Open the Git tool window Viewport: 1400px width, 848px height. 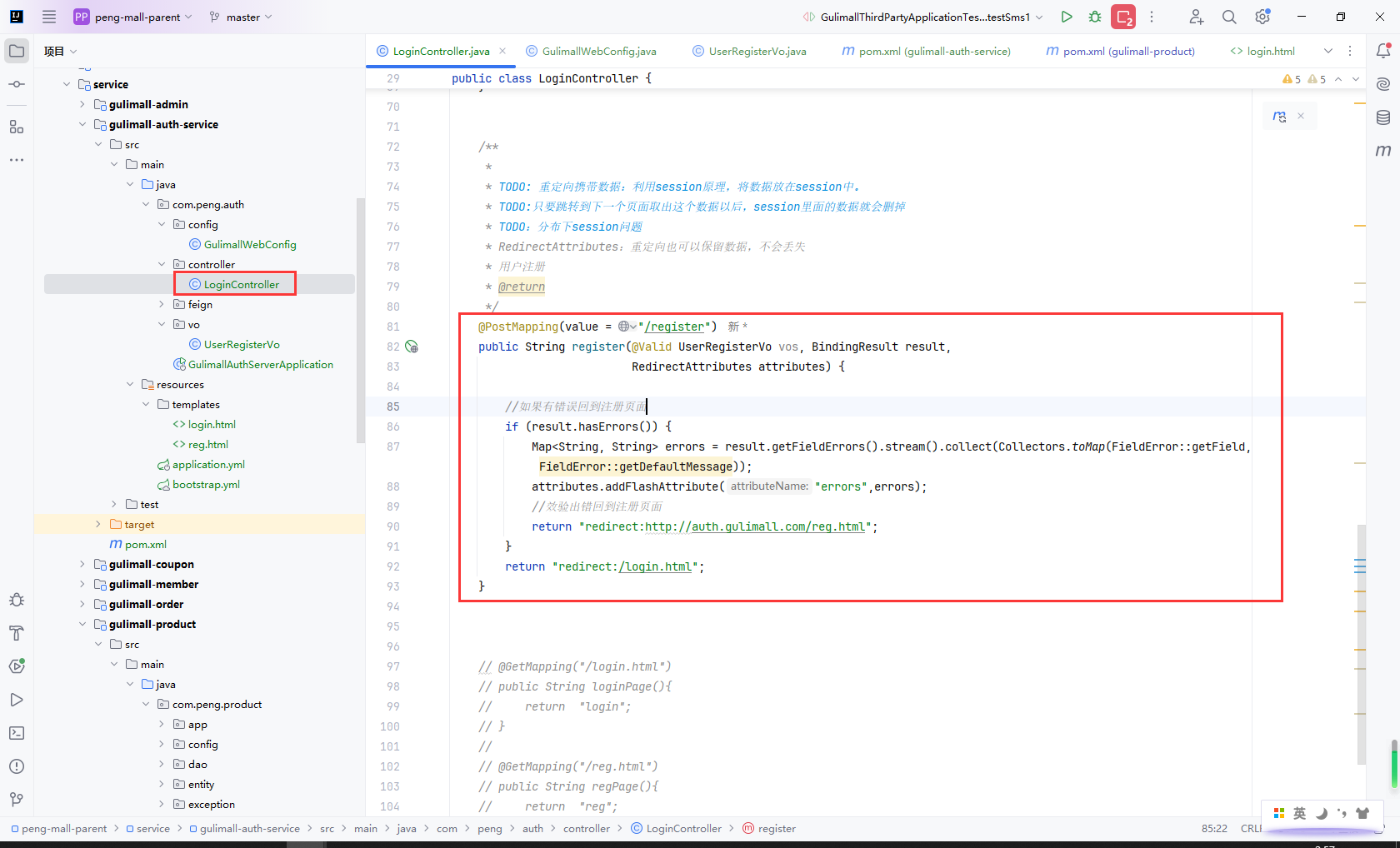point(17,800)
